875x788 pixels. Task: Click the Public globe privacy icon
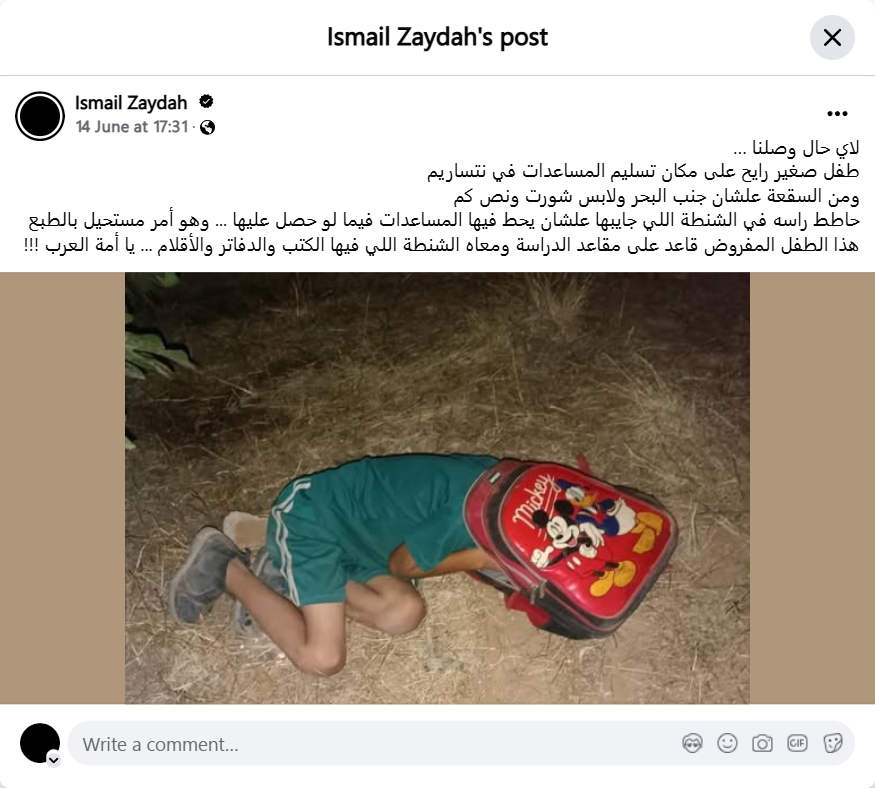tap(208, 127)
